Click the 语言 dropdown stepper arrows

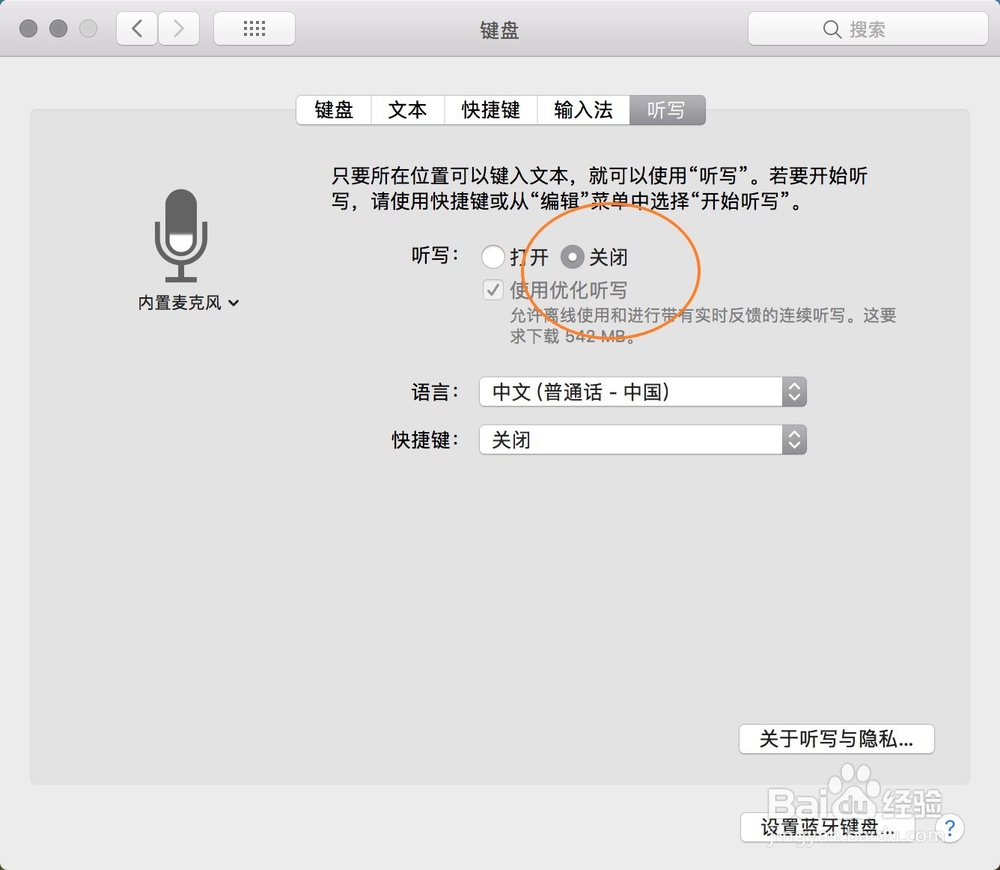point(793,391)
